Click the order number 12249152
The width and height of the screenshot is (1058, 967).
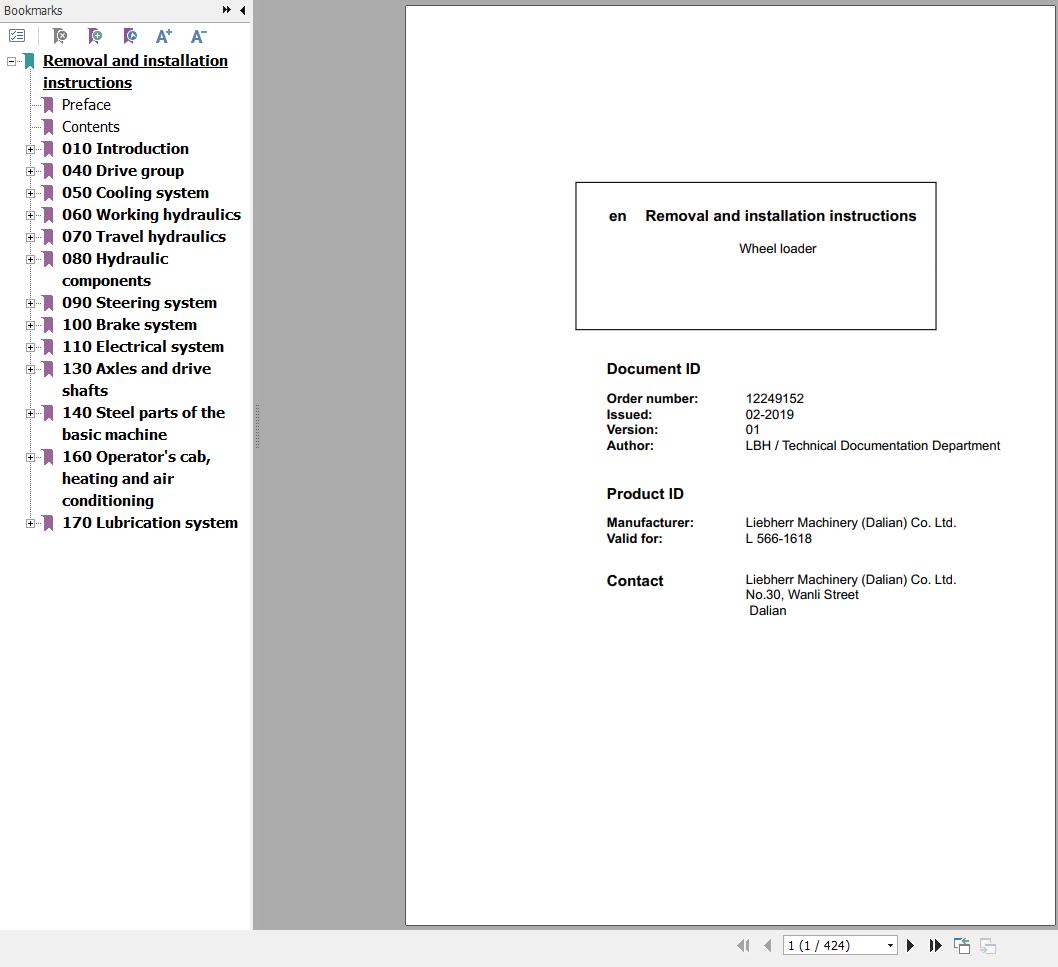[775, 399]
